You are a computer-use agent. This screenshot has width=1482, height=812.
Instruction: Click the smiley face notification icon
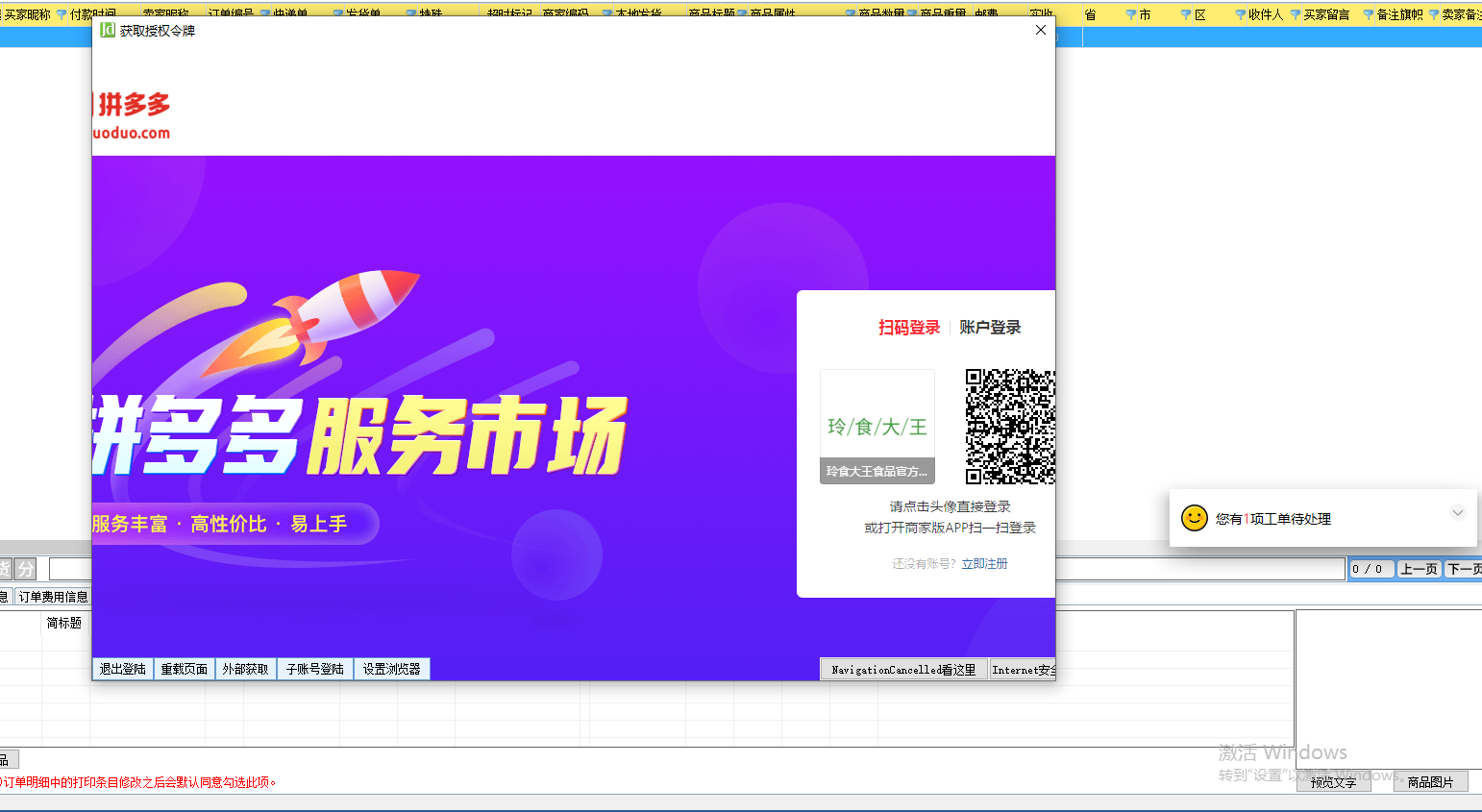click(x=1195, y=518)
